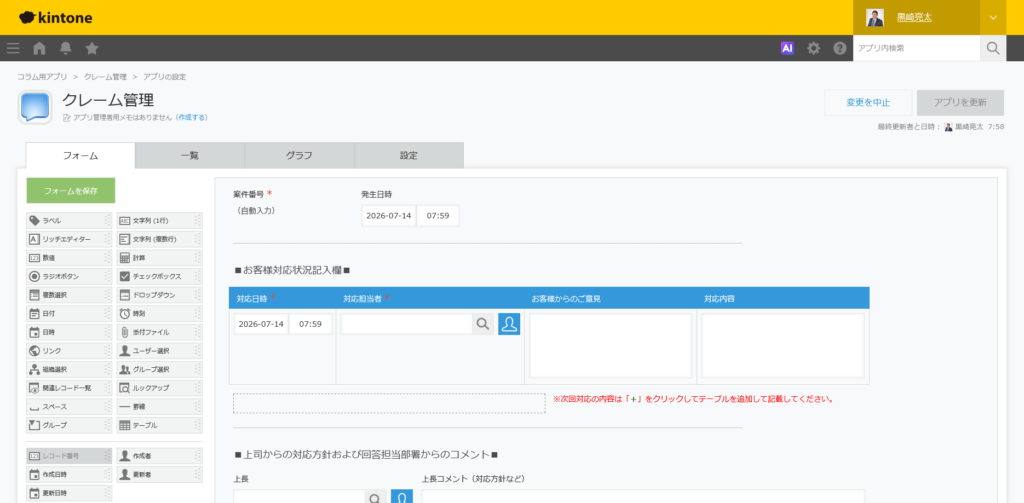This screenshot has width=1024, height=503.
Task: Select the 文字列 (1行) field element
Action: 159,221
